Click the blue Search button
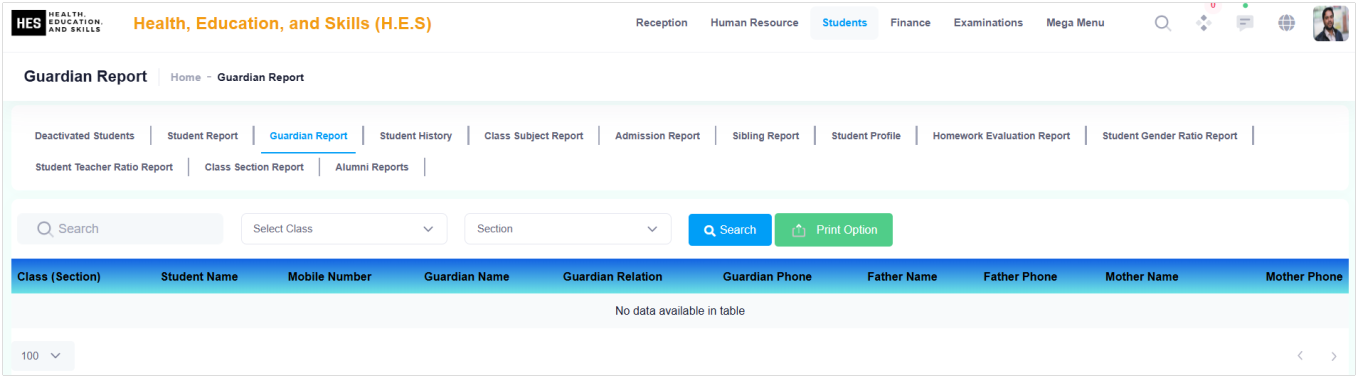The width and height of the screenshot is (1358, 378). pyautogui.click(x=730, y=230)
